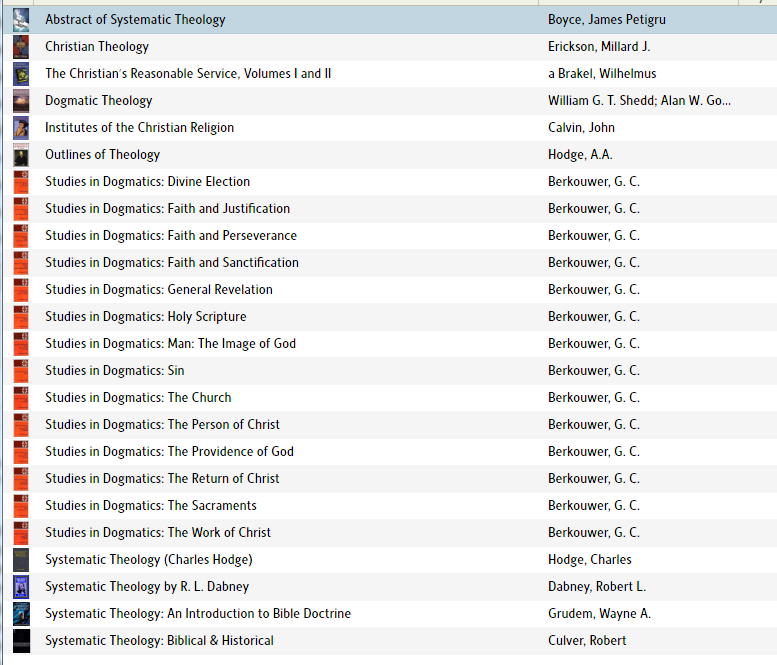Click the Systematic Theology (Charles Hodge) cover

[21, 560]
